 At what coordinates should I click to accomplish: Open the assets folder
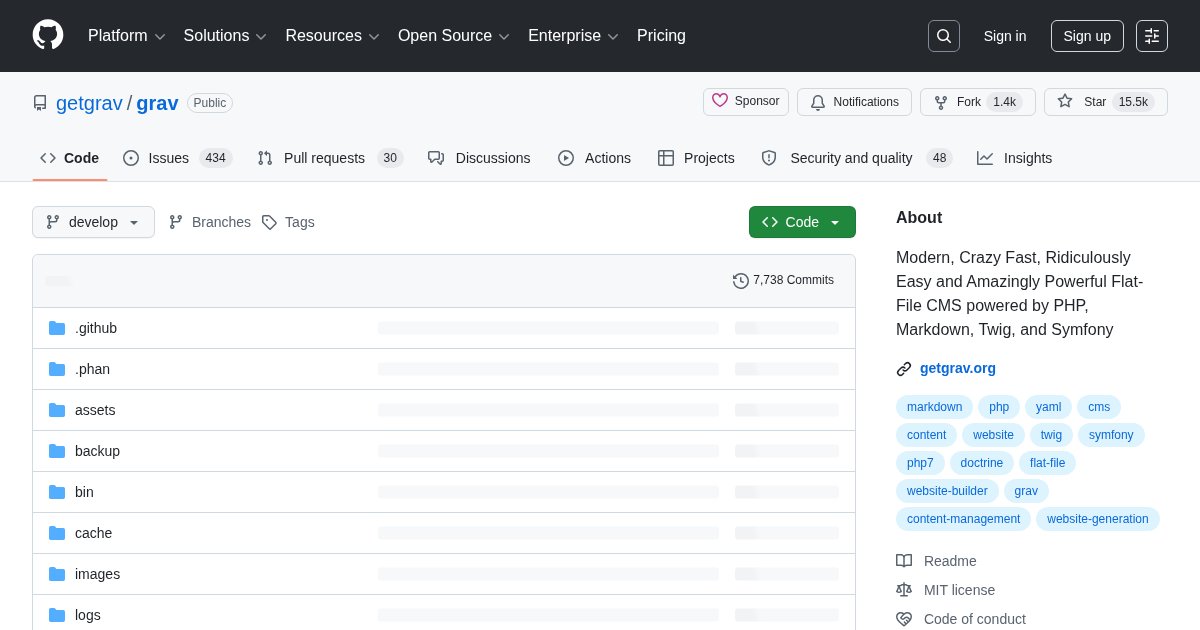click(95, 410)
